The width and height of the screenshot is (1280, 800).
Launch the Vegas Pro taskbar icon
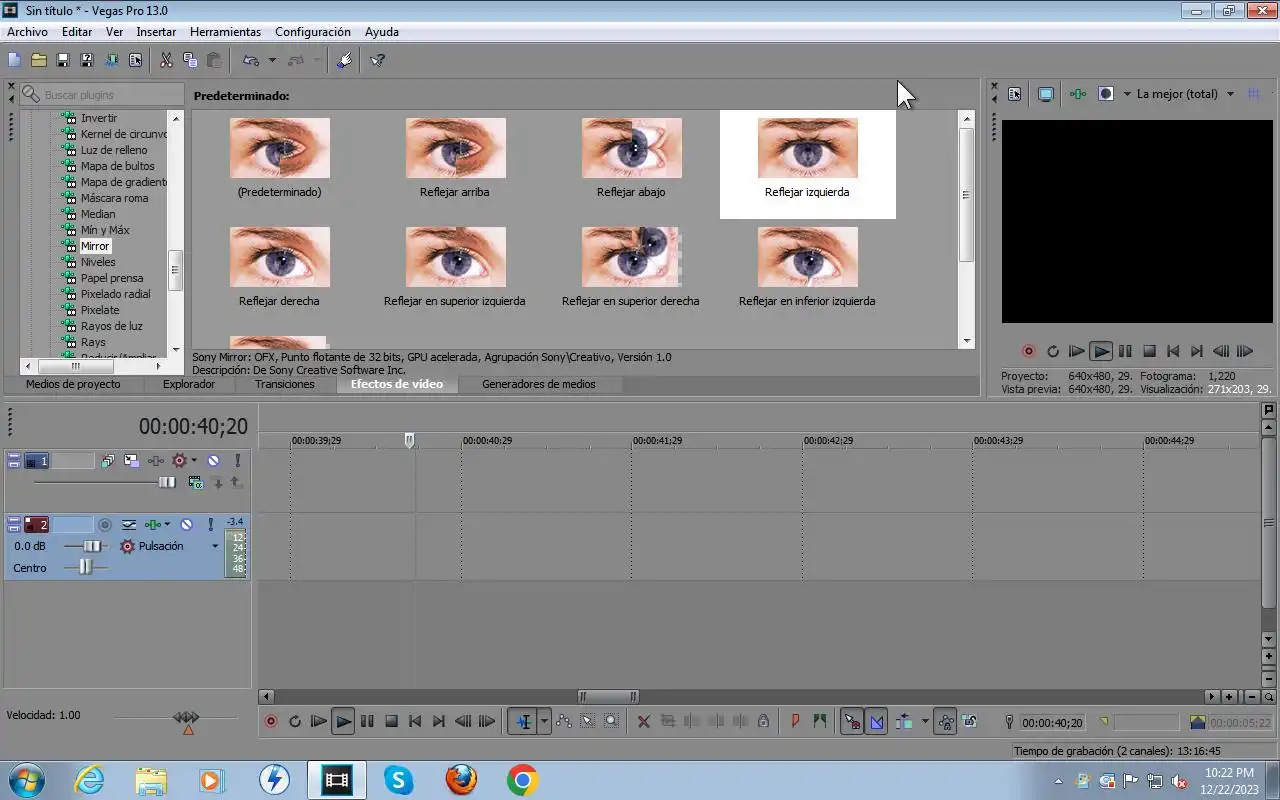(x=336, y=780)
